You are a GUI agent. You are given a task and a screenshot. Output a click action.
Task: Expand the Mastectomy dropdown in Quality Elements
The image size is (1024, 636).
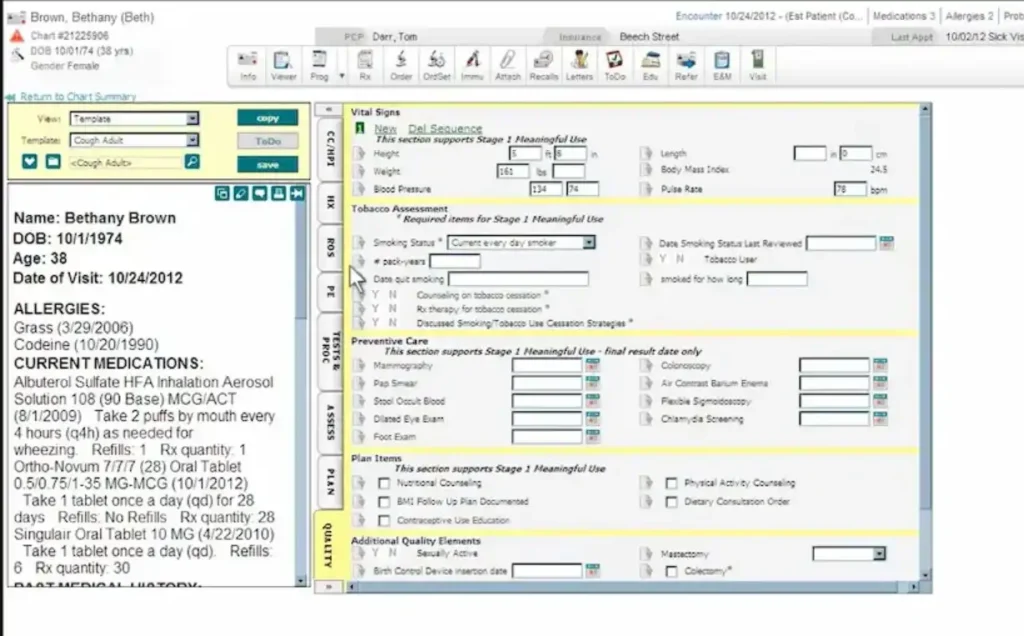tap(879, 553)
